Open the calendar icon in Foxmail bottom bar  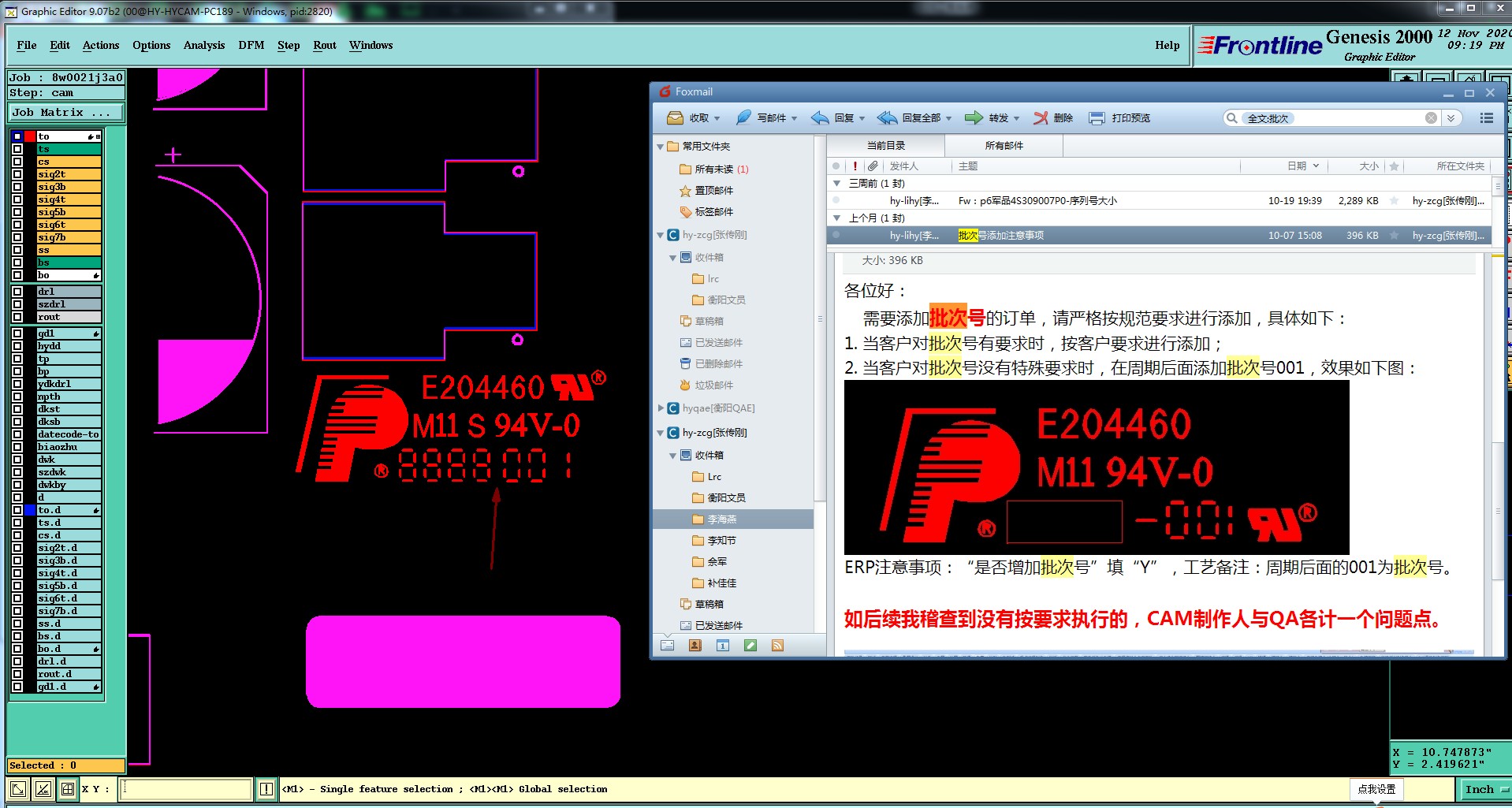[723, 646]
